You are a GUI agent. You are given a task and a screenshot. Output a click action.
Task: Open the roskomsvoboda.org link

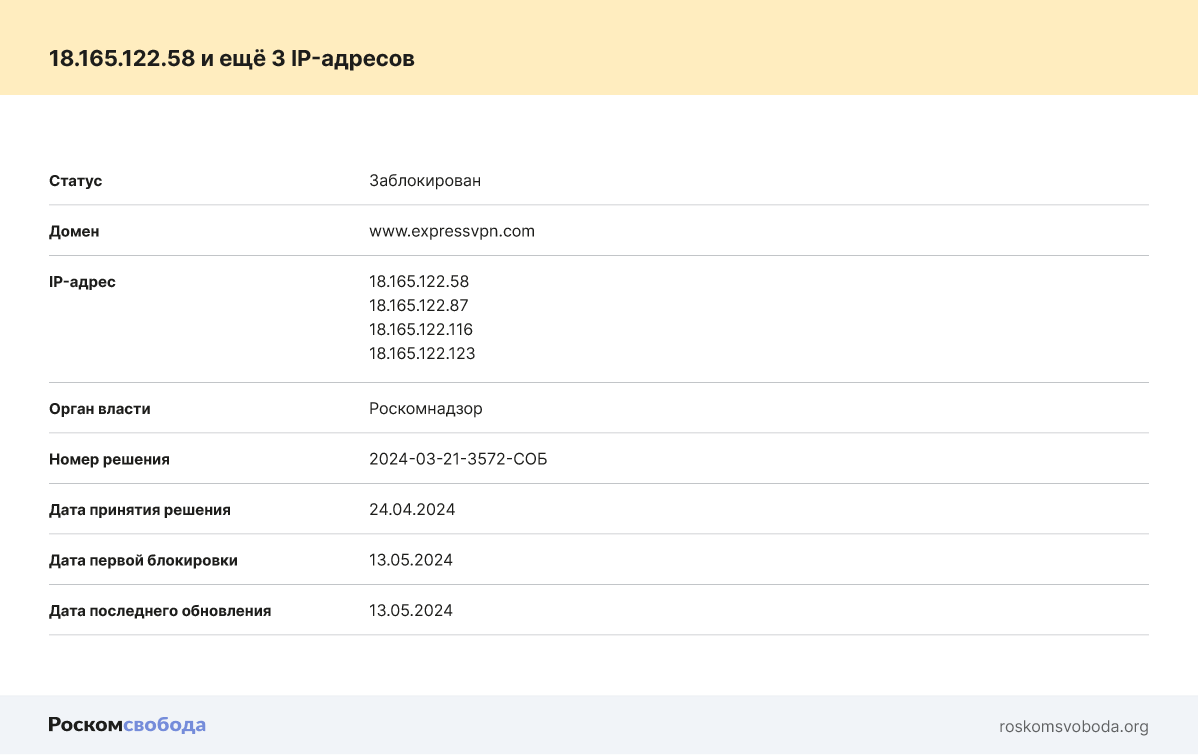(1073, 726)
